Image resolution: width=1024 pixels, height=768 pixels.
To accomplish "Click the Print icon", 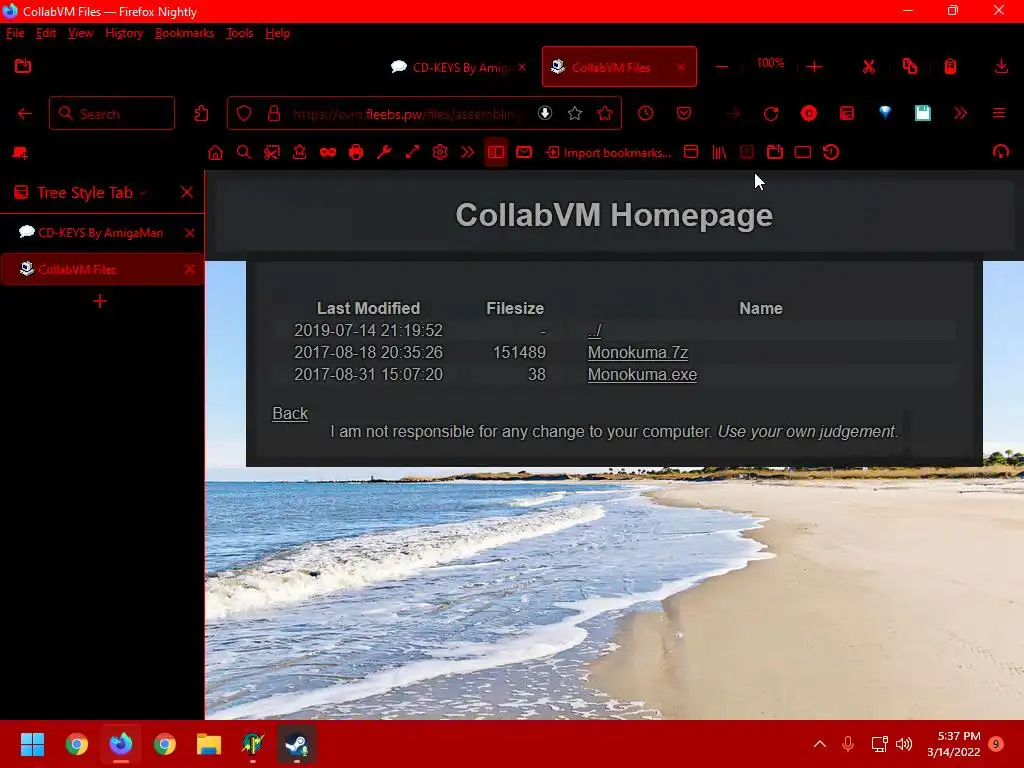I will pyautogui.click(x=356, y=153).
